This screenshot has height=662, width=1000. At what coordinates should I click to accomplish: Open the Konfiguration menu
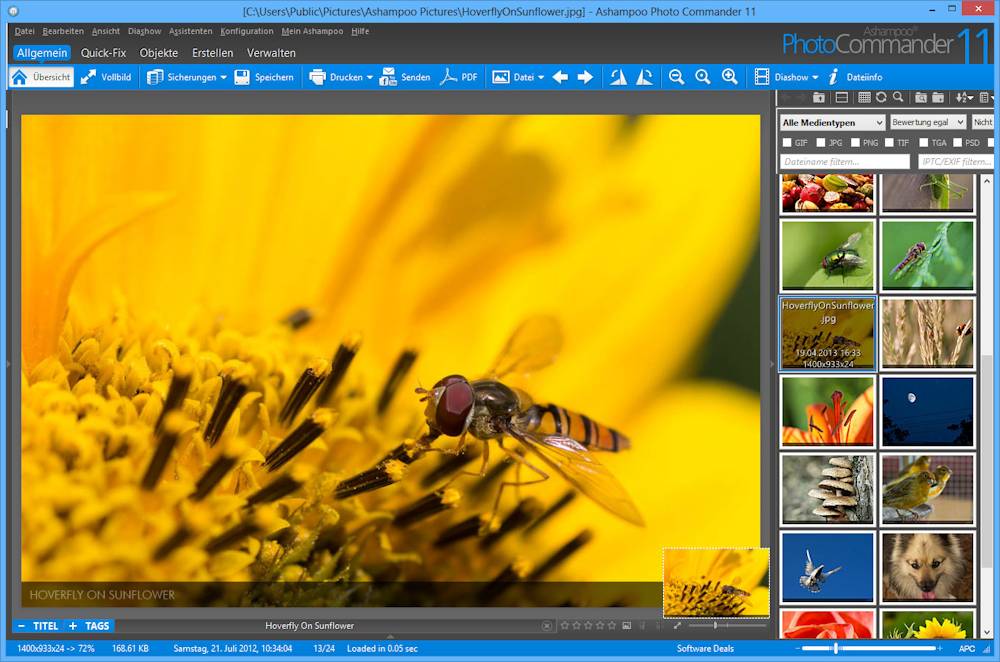click(246, 31)
